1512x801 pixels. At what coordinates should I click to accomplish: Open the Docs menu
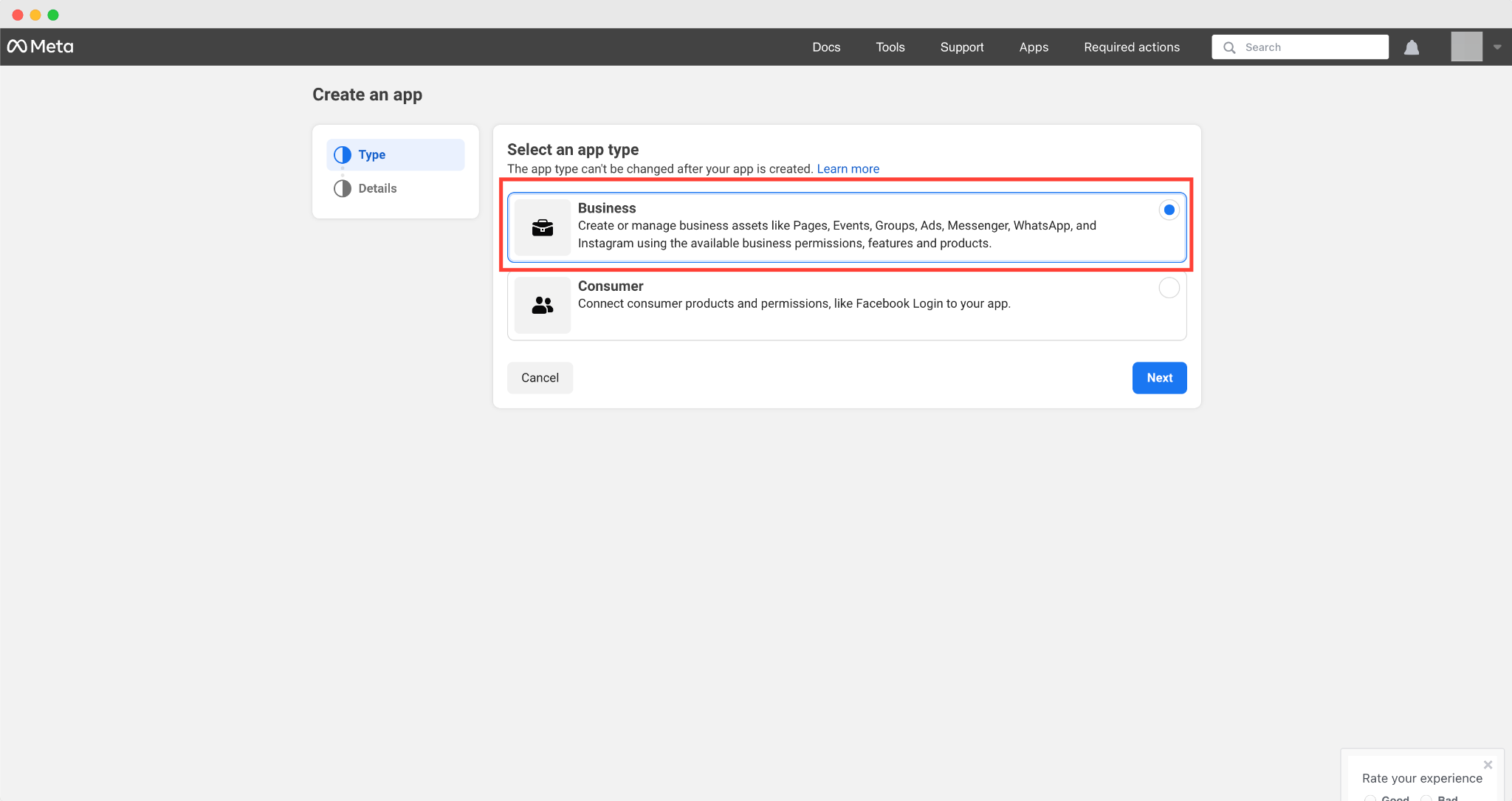[x=826, y=47]
